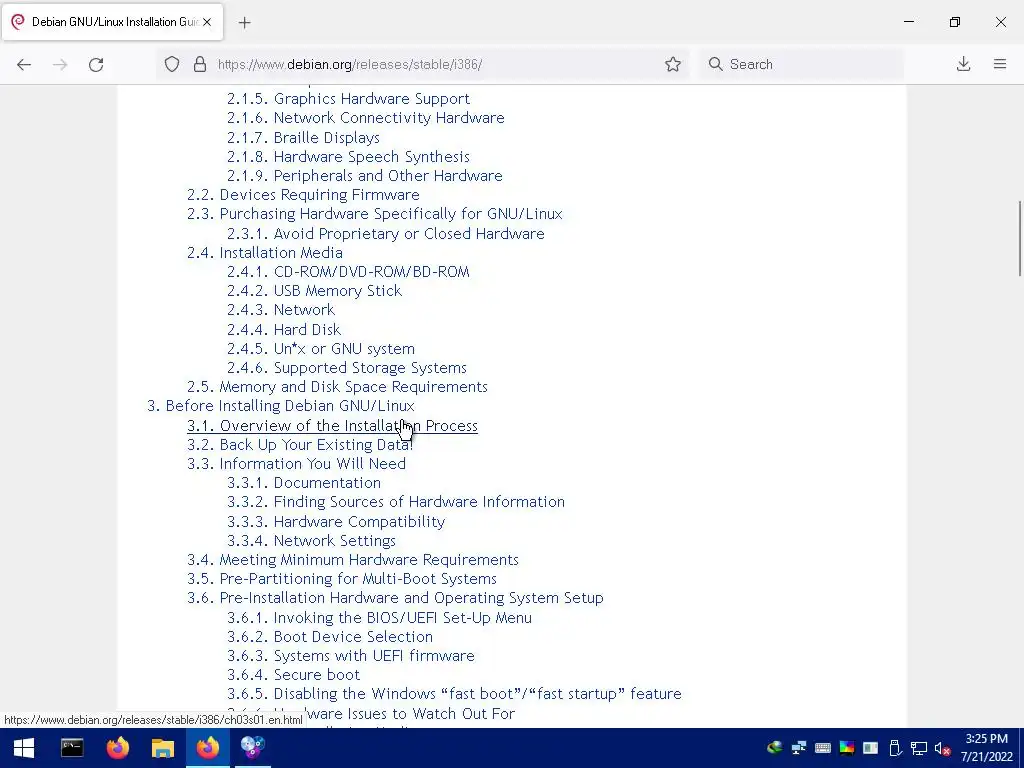Select the Debian GNU/Linux Installation Guide tab
The width and height of the screenshot is (1024, 768).
tap(112, 22)
